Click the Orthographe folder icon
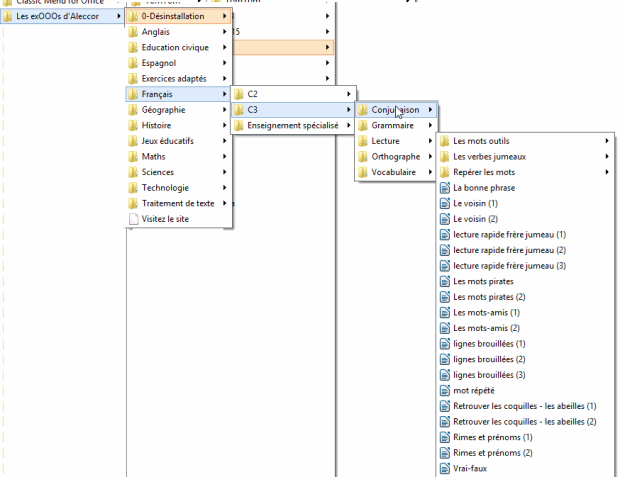Screen dimensions: 620x477 (363, 157)
